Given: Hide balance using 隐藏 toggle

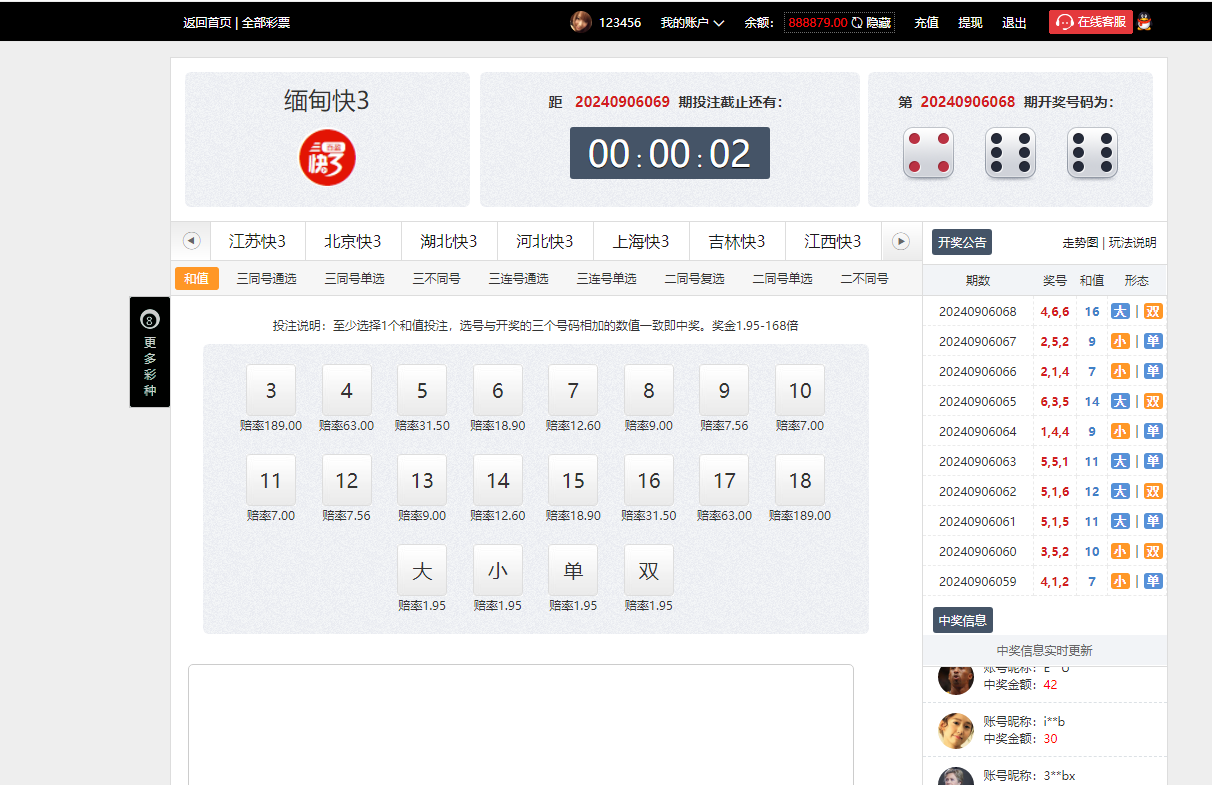Looking at the screenshot, I should 878,22.
